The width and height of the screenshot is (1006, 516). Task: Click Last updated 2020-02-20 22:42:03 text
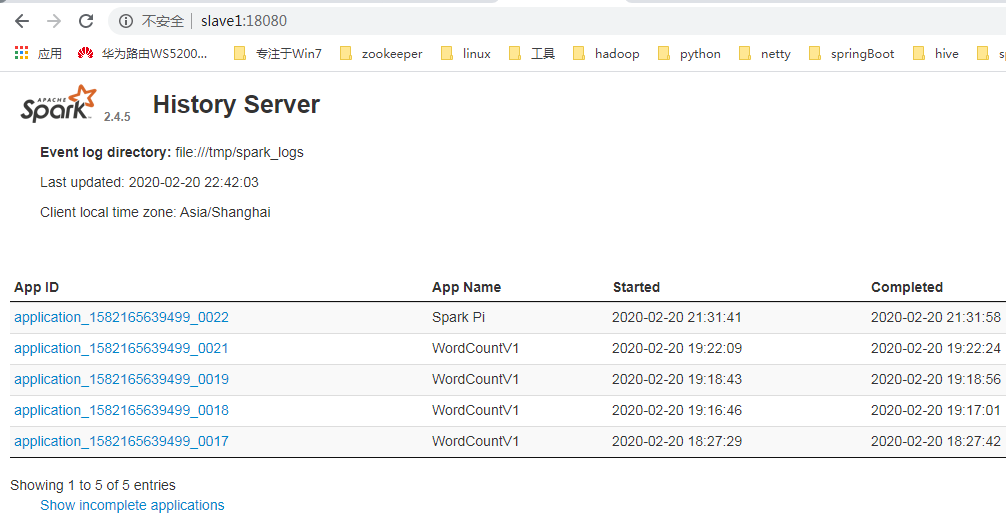pos(149,182)
